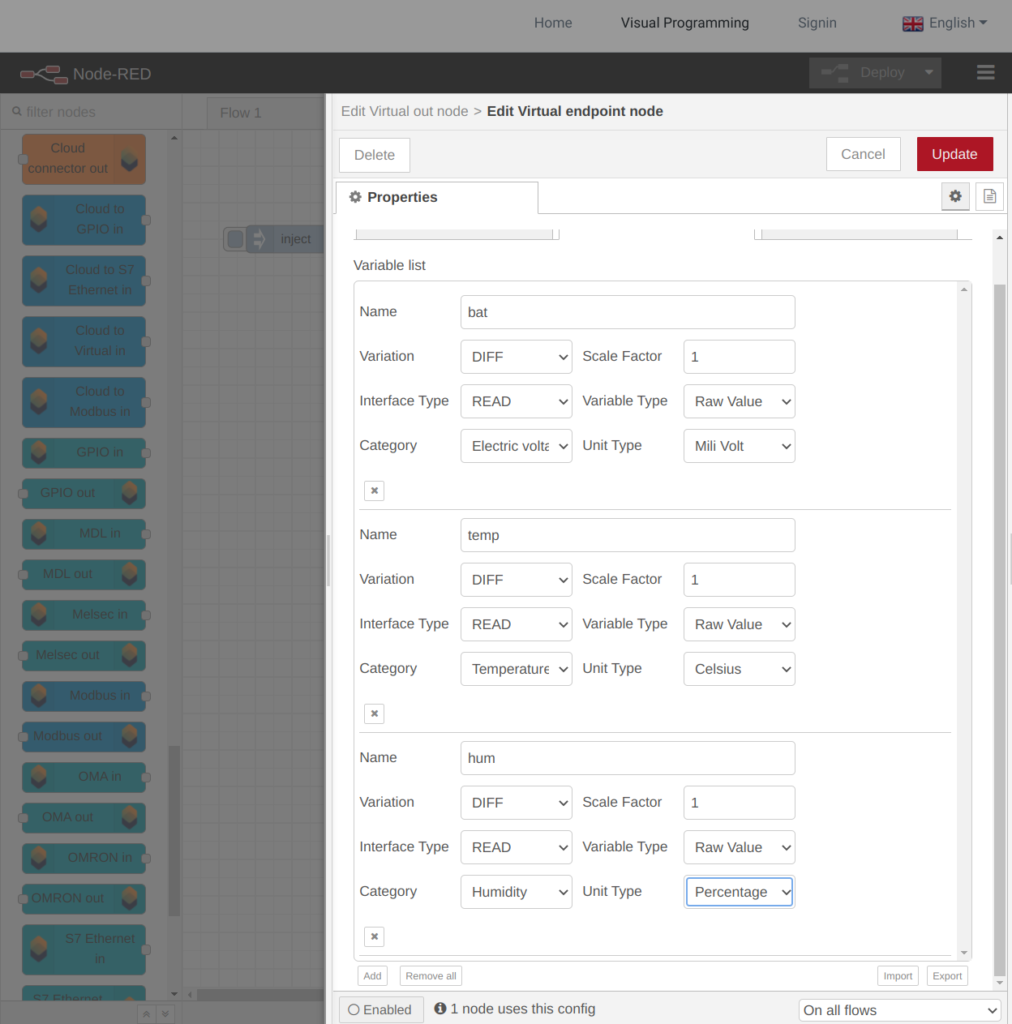Screen dimensions: 1012x1024
Task: Open Interface Type dropdown for bat
Action: (516, 401)
